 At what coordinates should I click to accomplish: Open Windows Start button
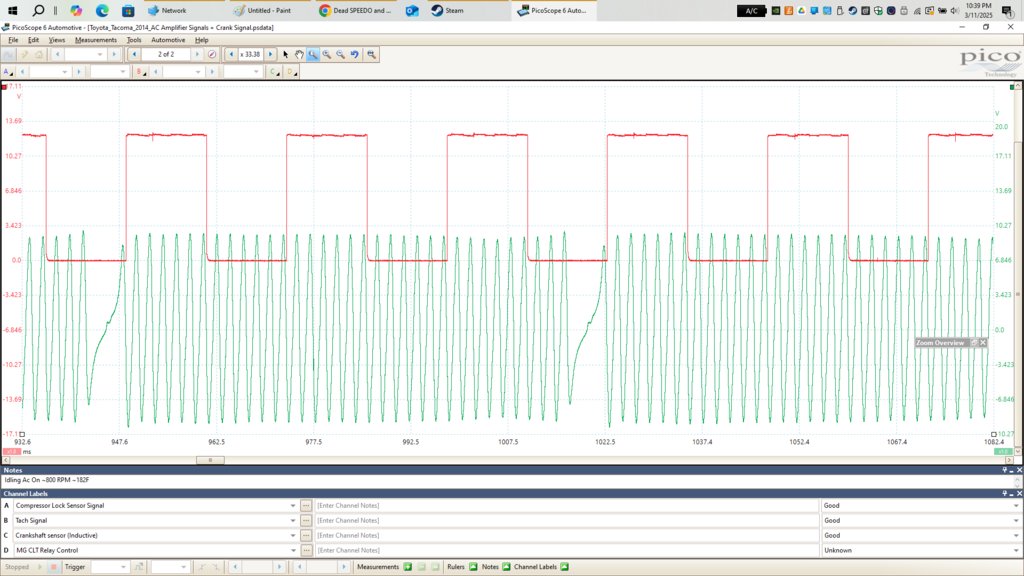pyautogui.click(x=12, y=10)
